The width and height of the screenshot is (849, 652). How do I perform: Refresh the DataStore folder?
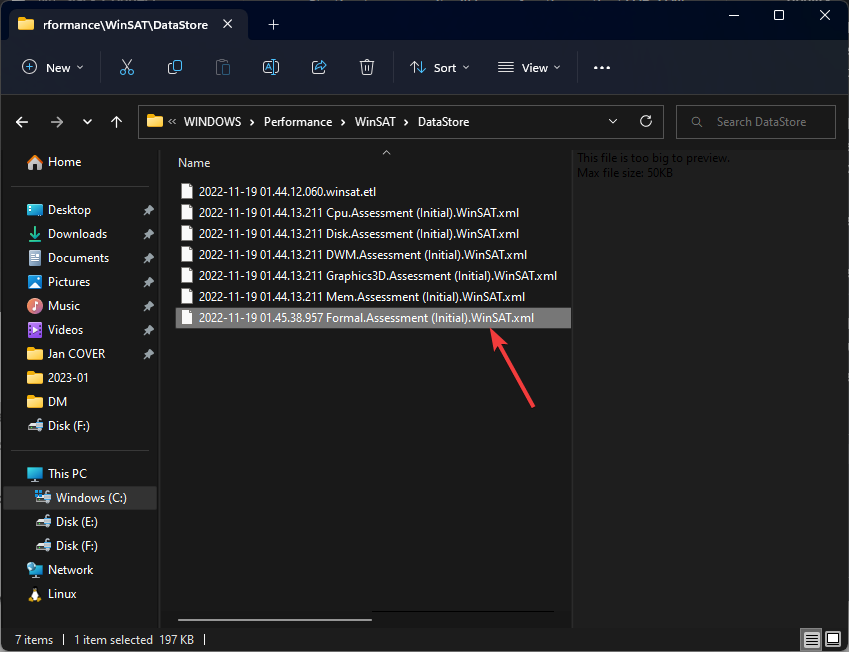click(x=646, y=121)
